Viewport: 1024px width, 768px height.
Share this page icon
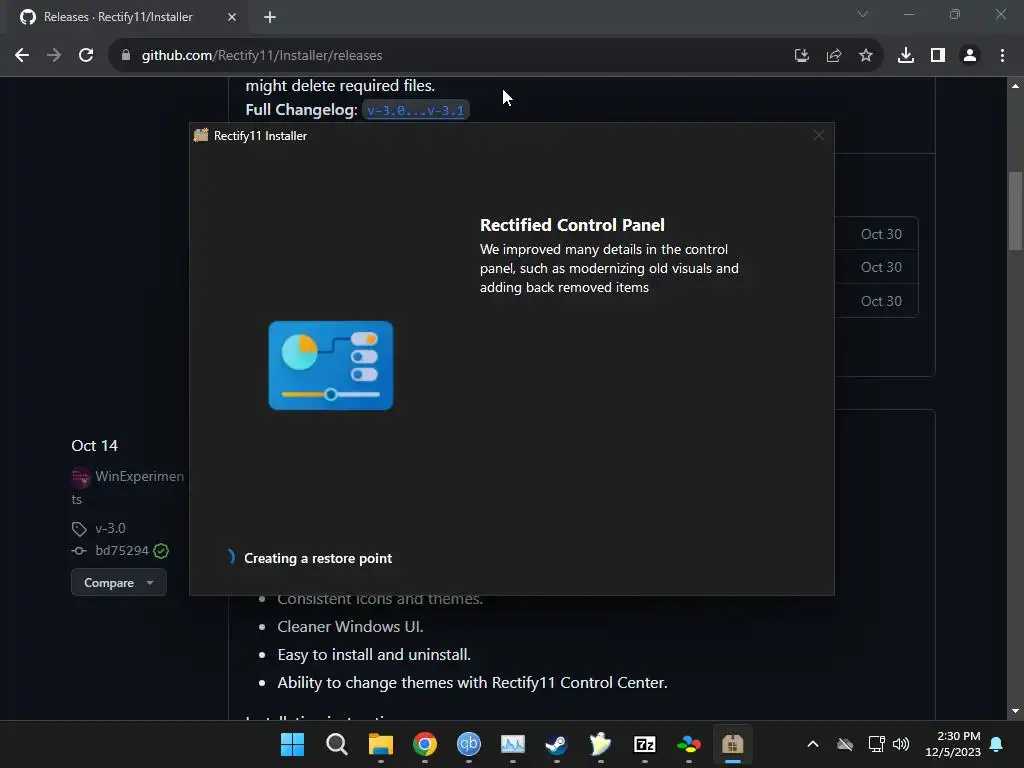click(833, 56)
